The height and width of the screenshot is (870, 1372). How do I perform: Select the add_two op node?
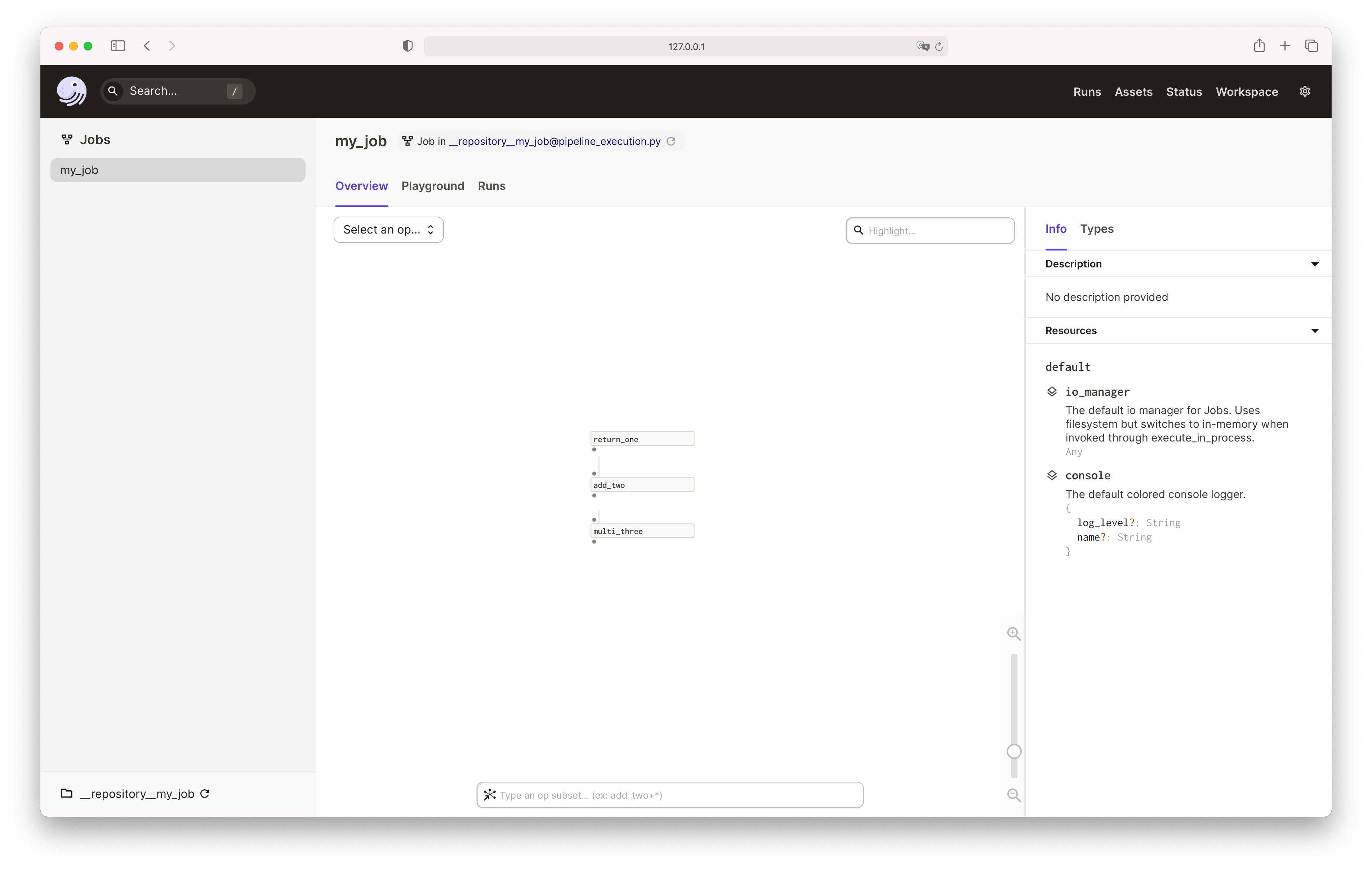pyautogui.click(x=642, y=485)
